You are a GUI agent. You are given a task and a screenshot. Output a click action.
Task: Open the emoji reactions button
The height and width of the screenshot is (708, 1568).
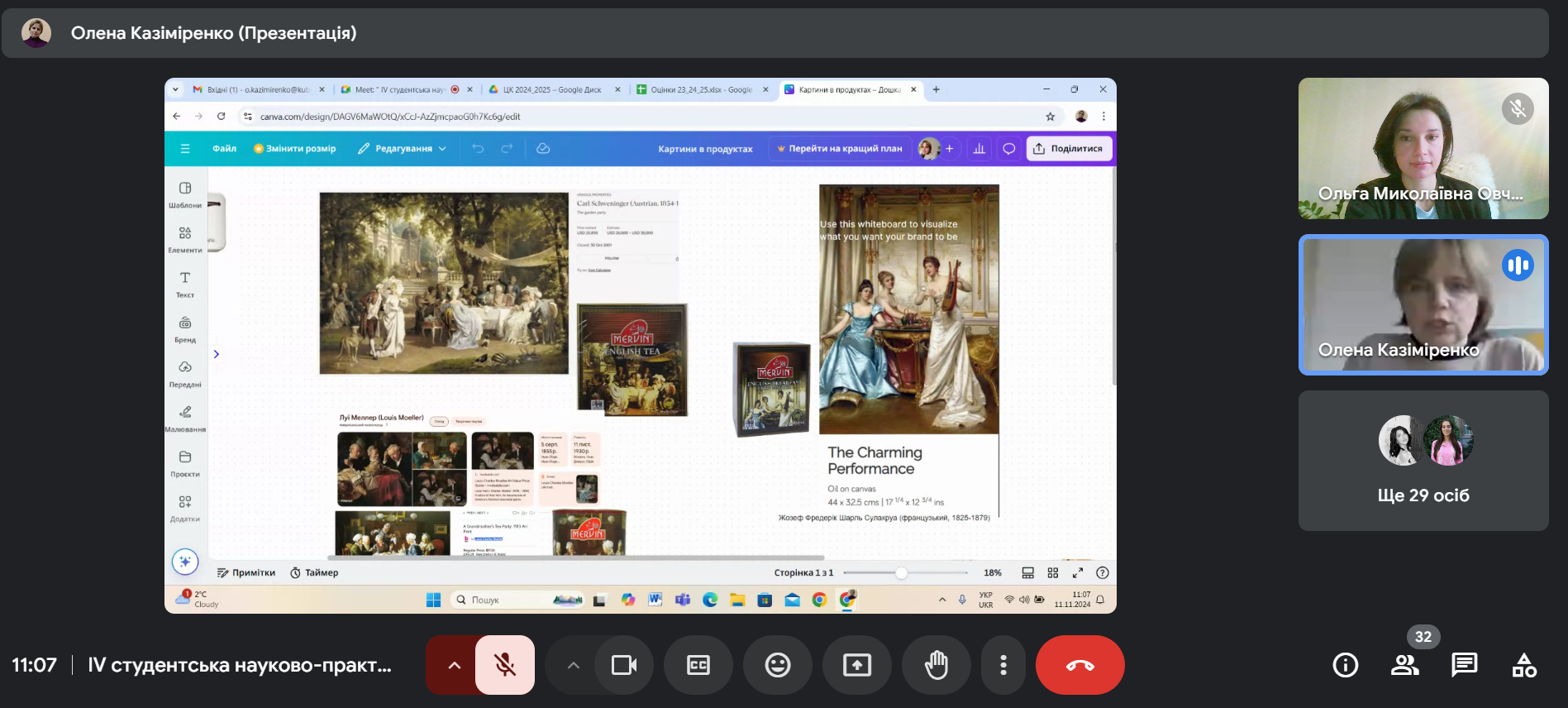pos(777,665)
